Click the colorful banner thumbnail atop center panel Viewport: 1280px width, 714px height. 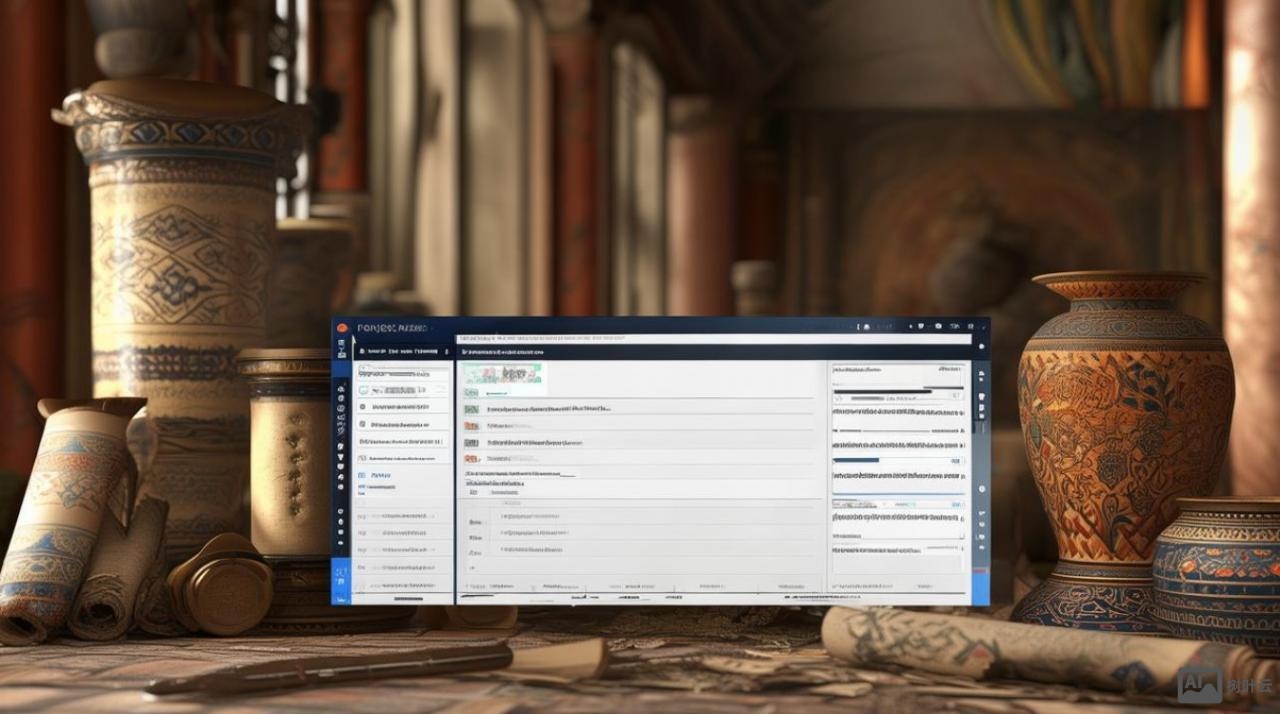[504, 374]
